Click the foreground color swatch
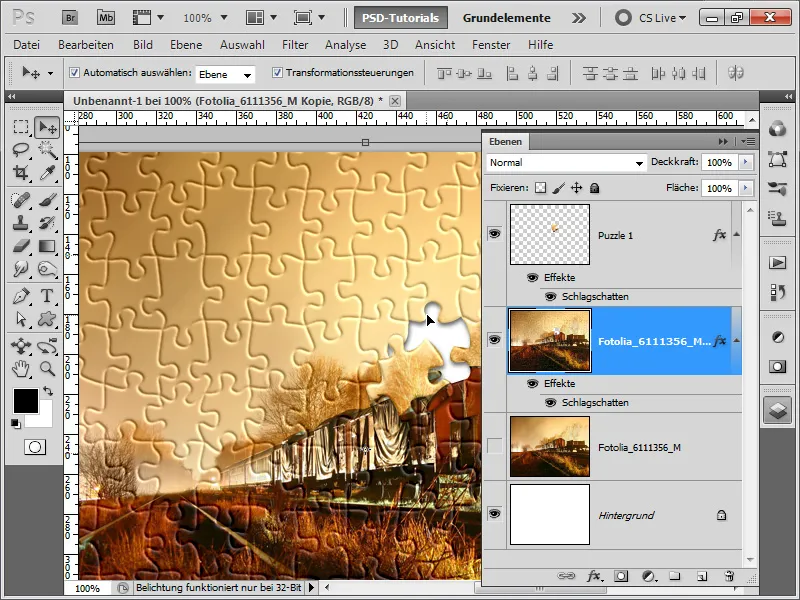Screen dimensions: 800x600 tap(24, 399)
